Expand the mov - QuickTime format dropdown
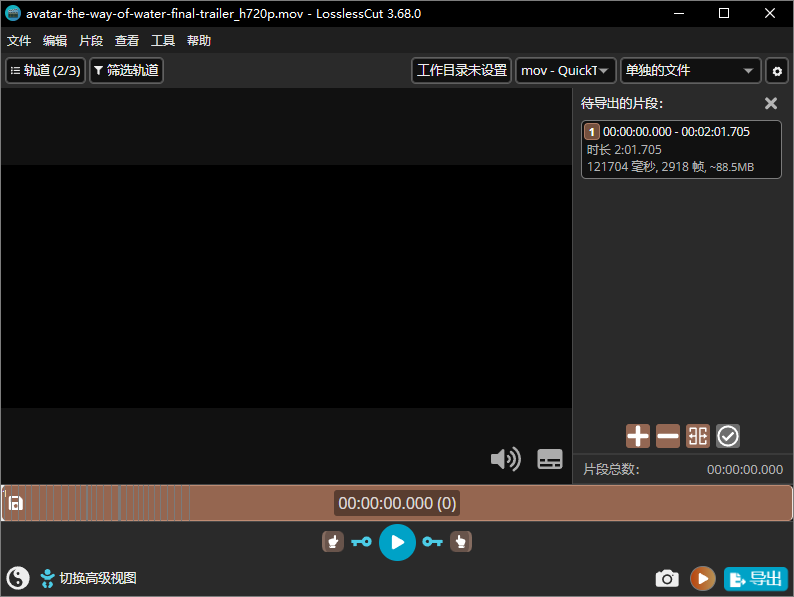794x597 pixels. tap(566, 70)
